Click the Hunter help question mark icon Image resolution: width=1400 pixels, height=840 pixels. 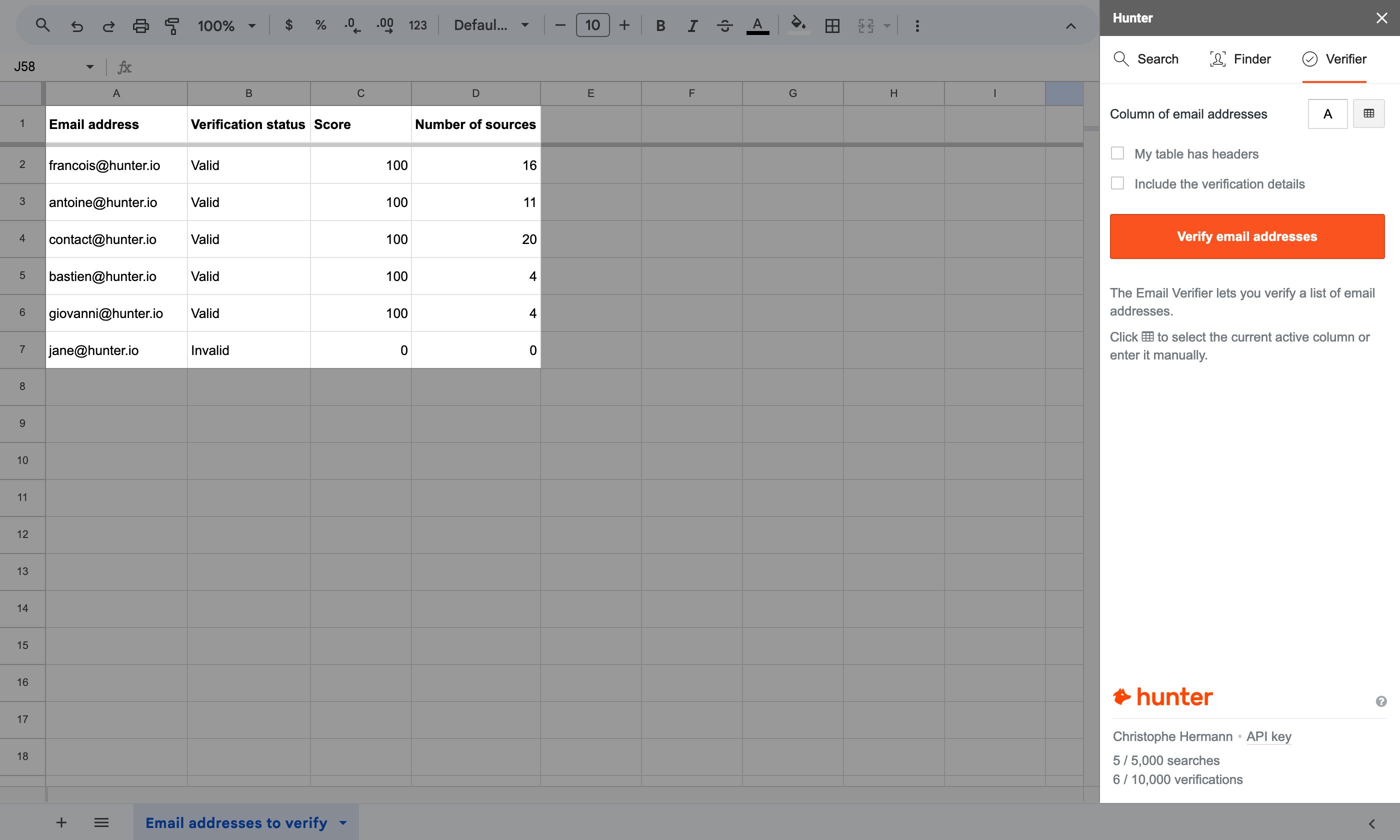click(x=1381, y=701)
